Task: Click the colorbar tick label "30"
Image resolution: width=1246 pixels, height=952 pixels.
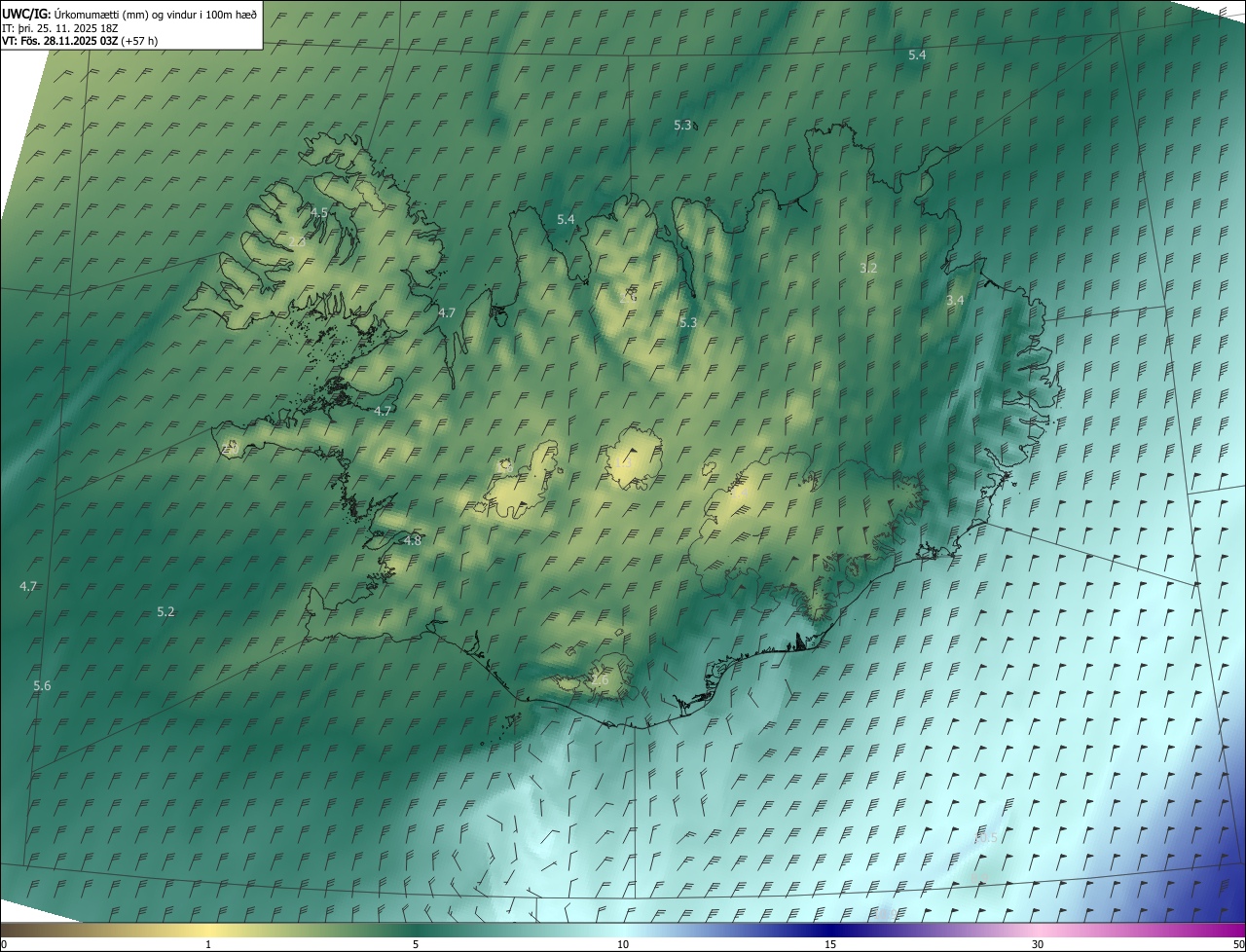Action: (1038, 945)
